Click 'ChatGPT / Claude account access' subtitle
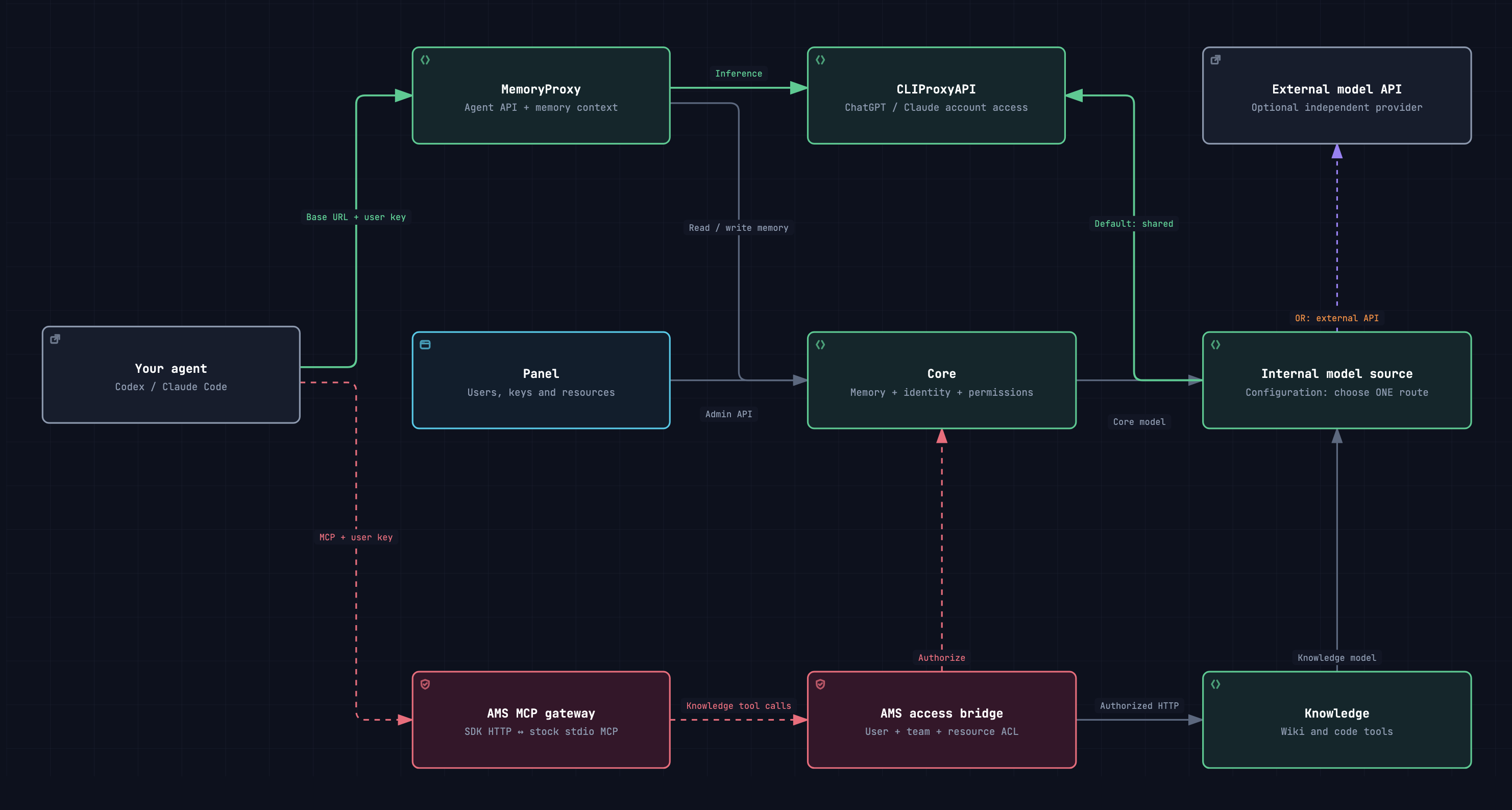Viewport: 1512px width, 810px height. click(x=936, y=107)
